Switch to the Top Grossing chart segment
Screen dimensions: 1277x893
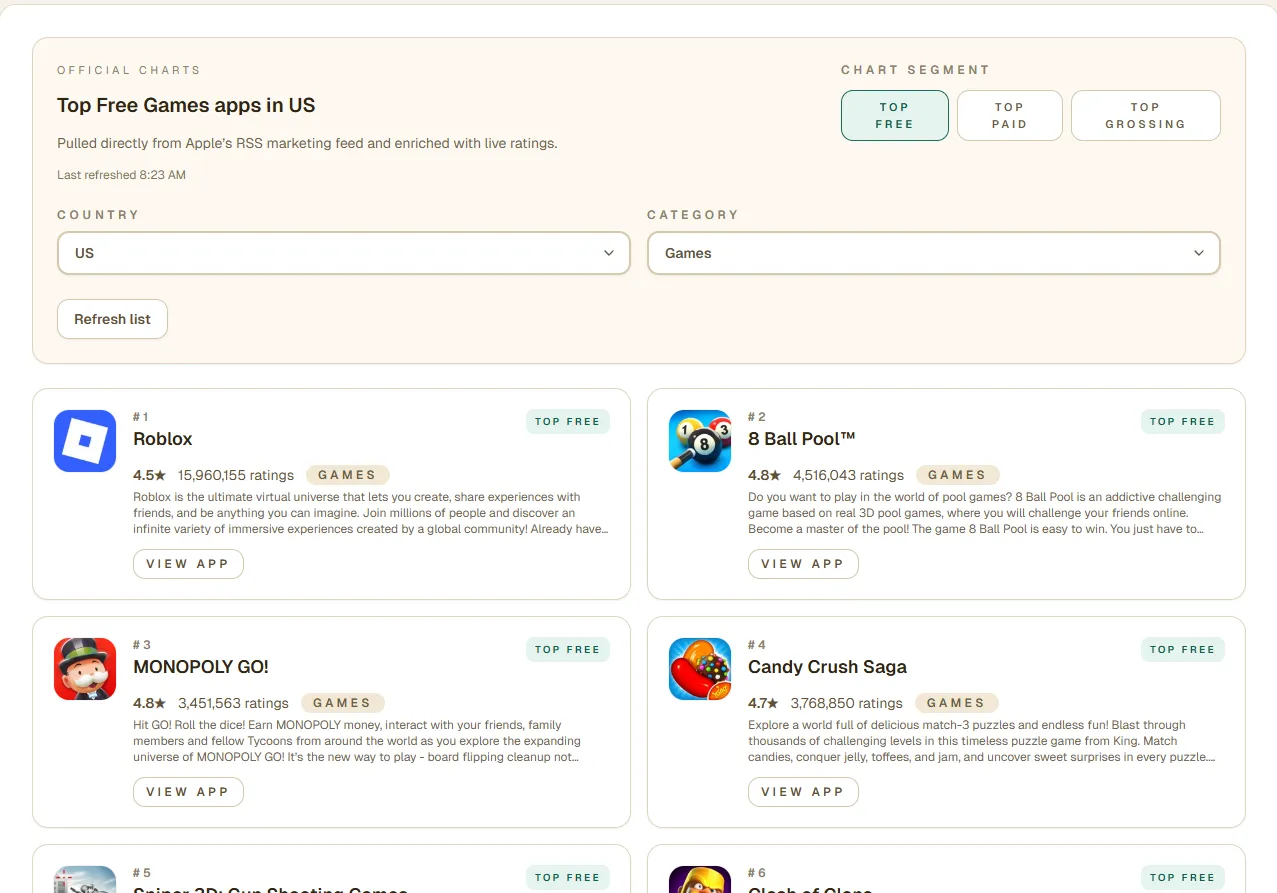(1145, 116)
